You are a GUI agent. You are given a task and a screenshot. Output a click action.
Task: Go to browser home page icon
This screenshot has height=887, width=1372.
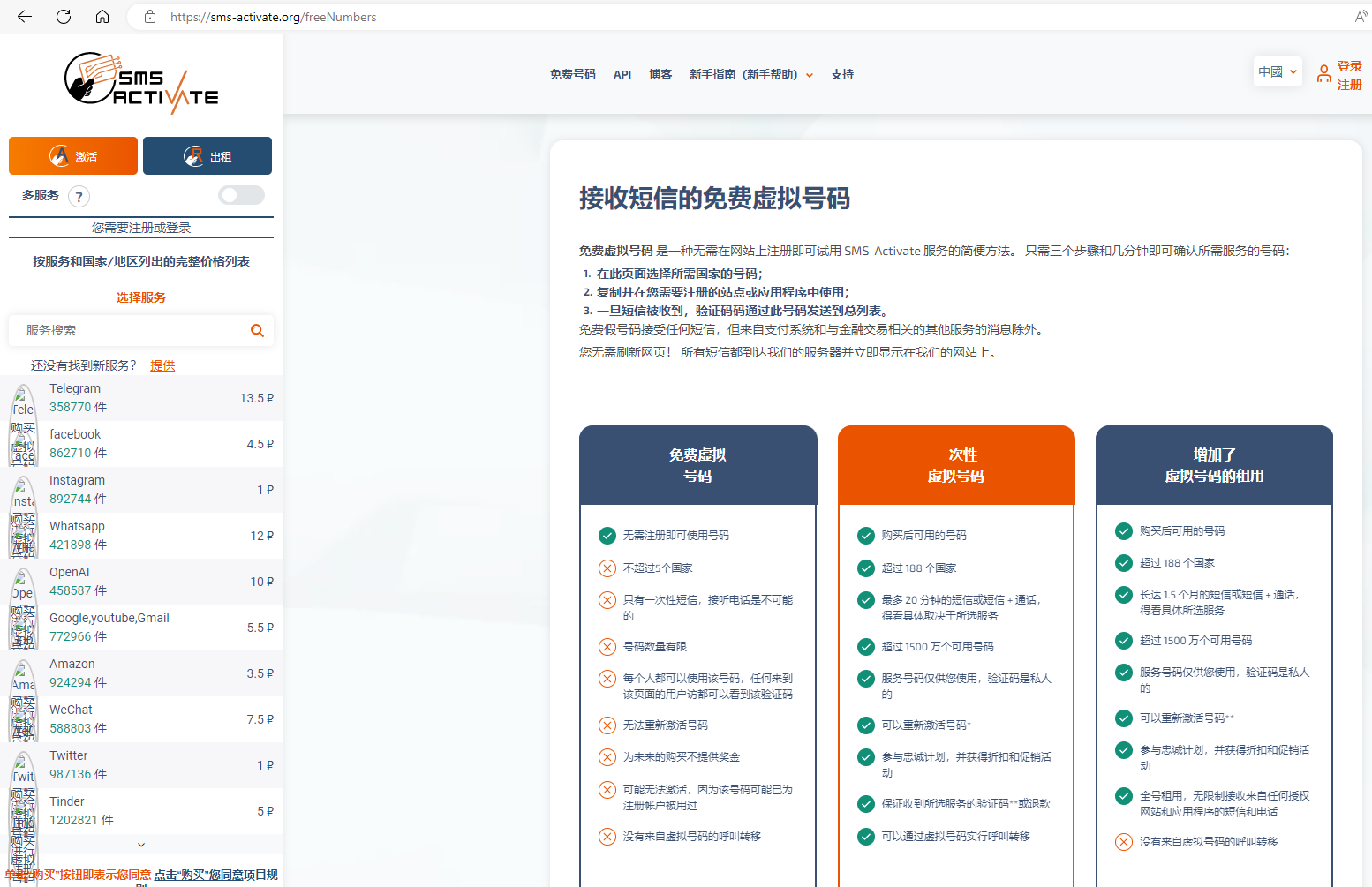pyautogui.click(x=102, y=17)
